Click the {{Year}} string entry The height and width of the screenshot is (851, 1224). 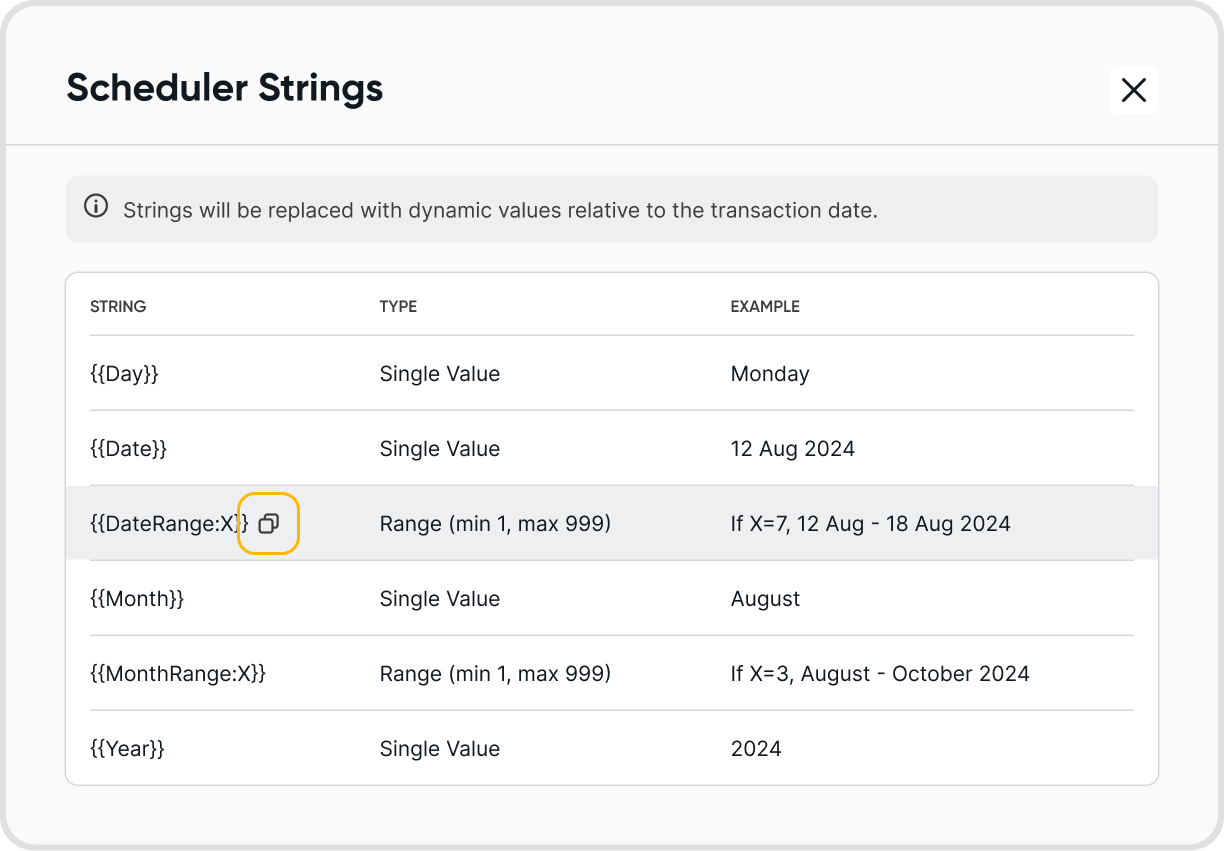pos(127,749)
